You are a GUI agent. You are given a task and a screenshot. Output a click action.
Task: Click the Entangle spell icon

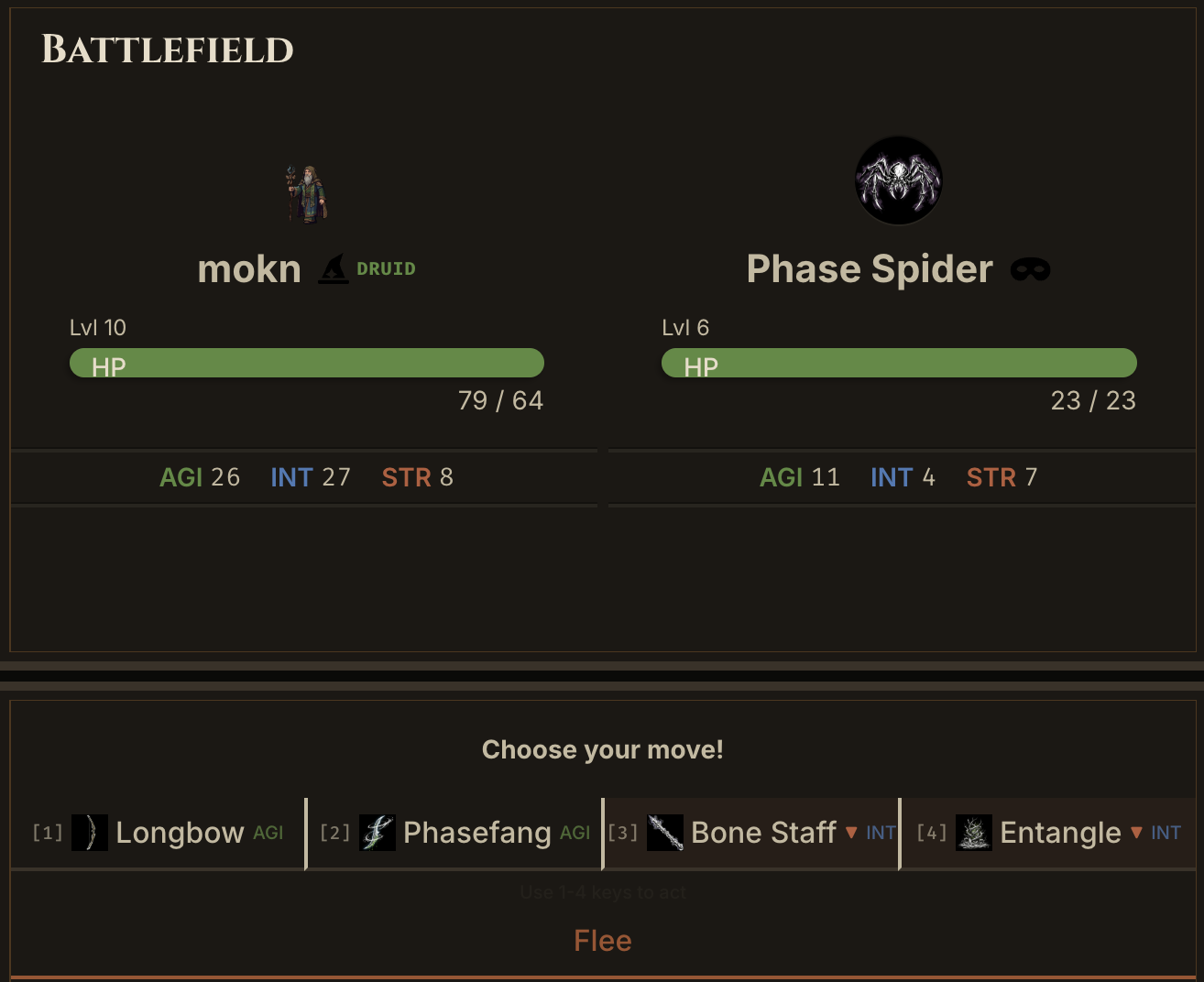point(974,833)
